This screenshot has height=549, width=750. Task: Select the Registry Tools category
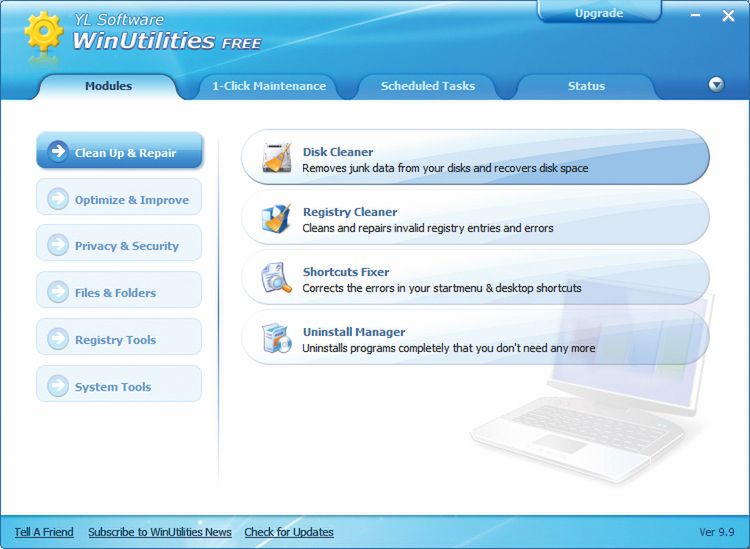[x=119, y=338]
